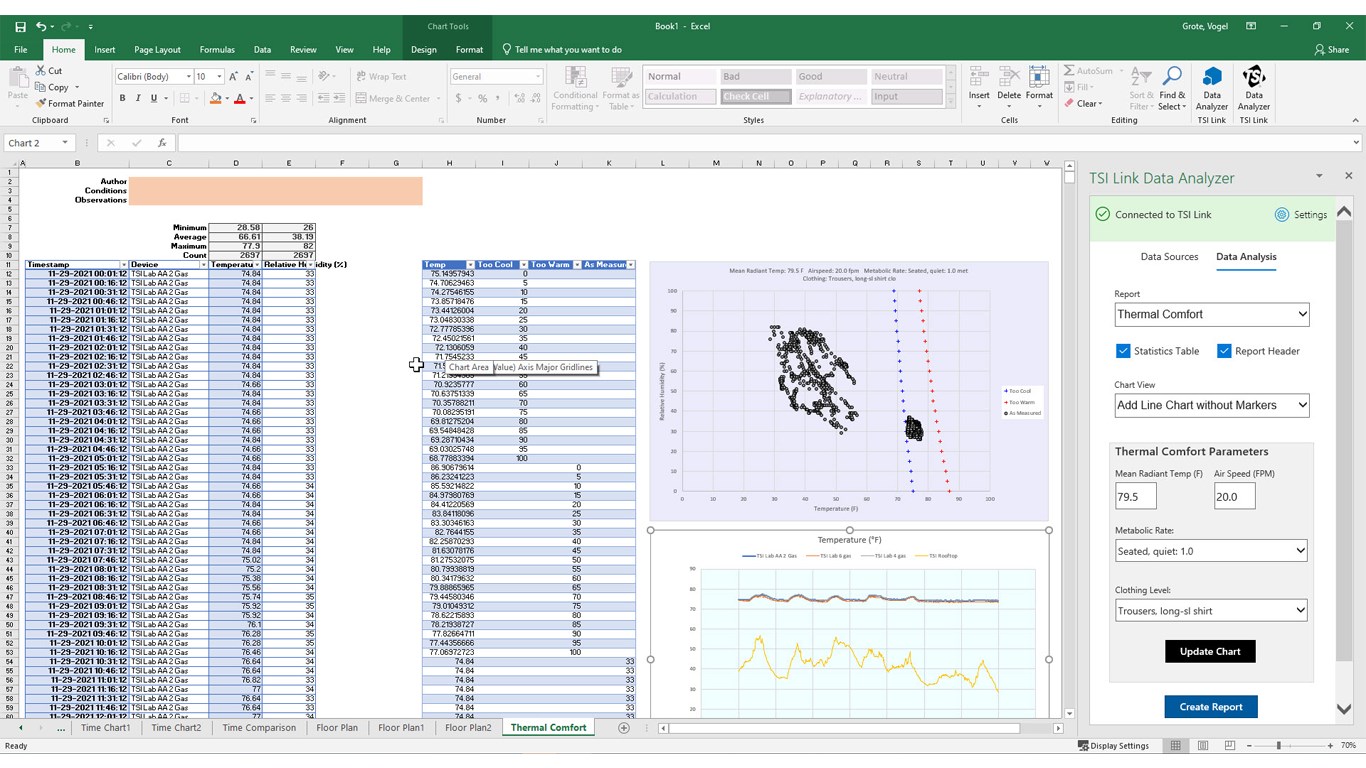Toggle the Statistics Table checkbox
The height and width of the screenshot is (768, 1366).
[1123, 351]
